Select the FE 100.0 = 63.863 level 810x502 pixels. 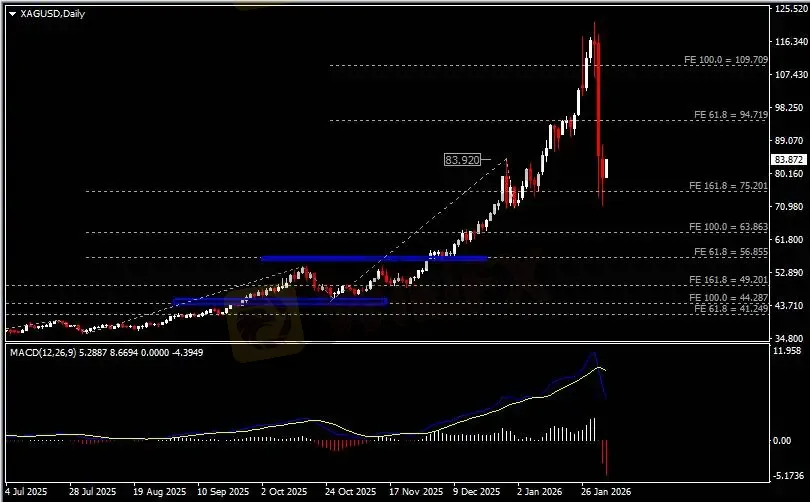(728, 227)
